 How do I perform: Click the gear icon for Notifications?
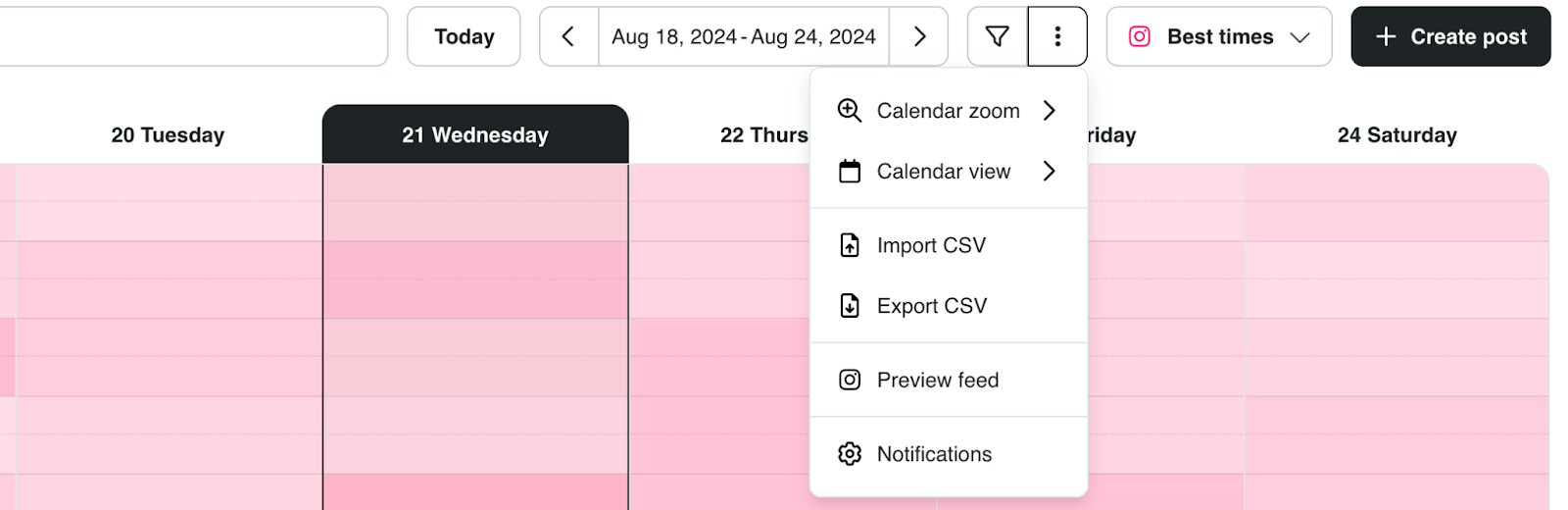click(x=850, y=454)
